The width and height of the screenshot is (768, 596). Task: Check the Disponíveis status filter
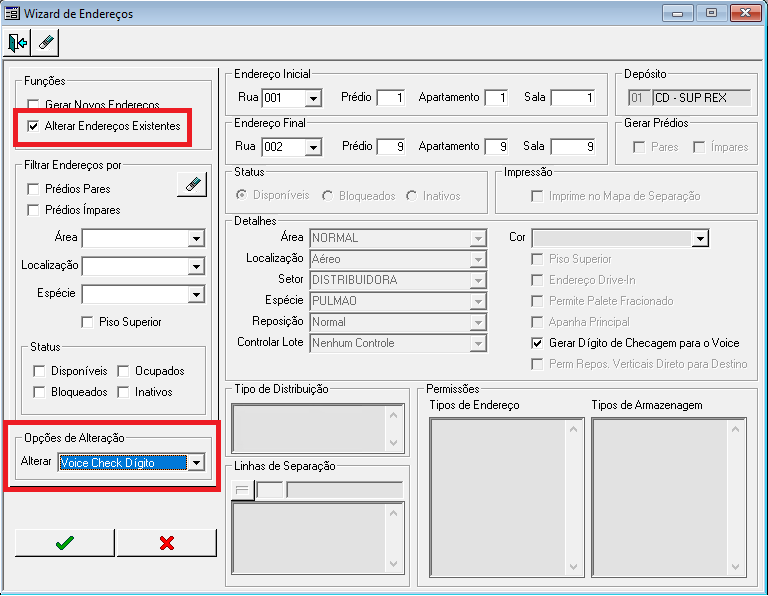39,371
